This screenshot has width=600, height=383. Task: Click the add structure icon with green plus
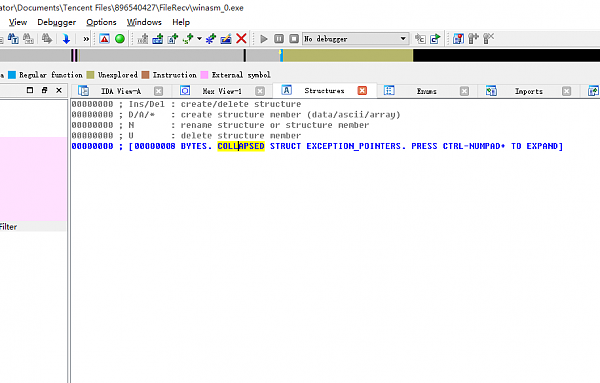click(158, 39)
